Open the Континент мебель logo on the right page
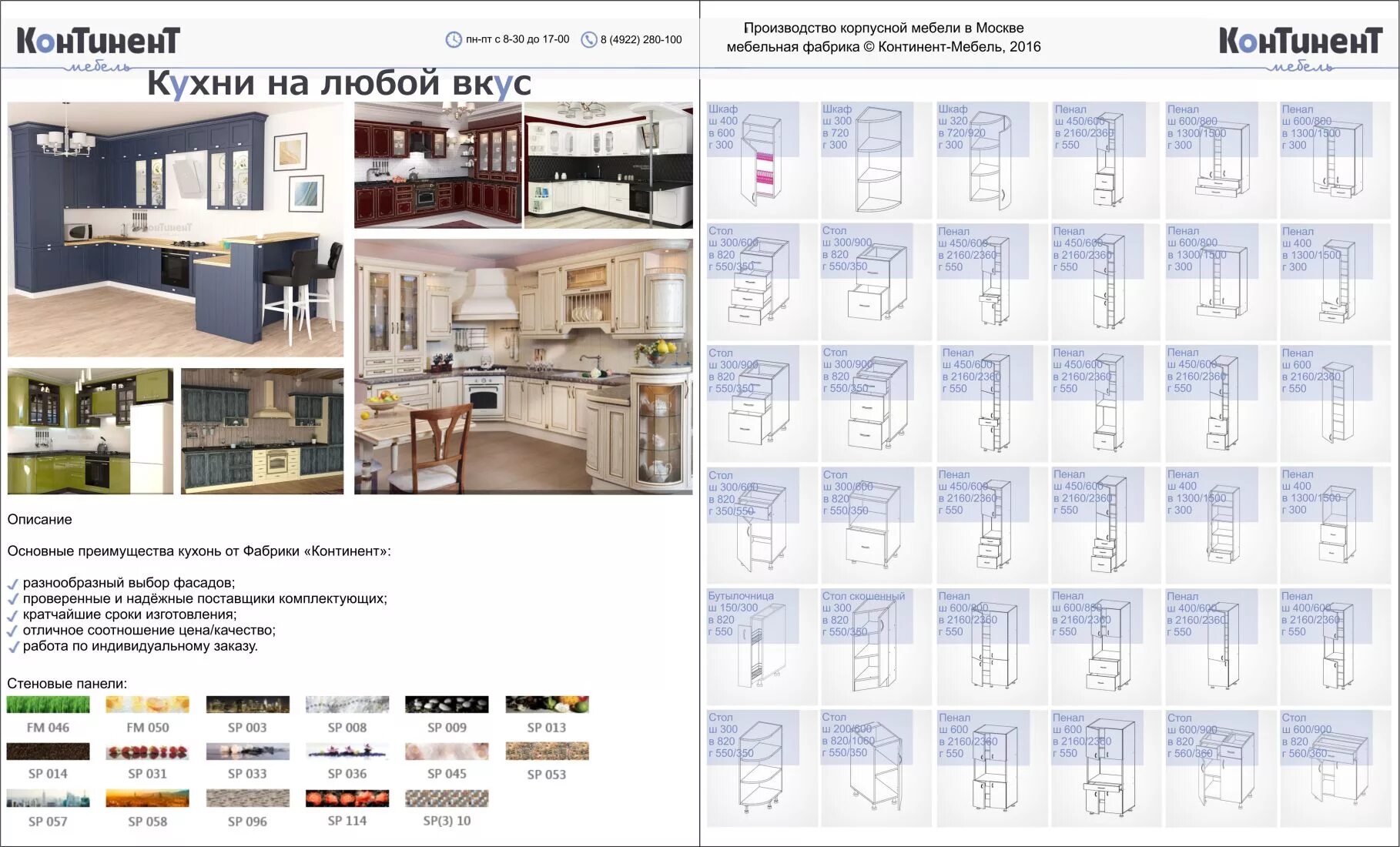 [1301, 49]
